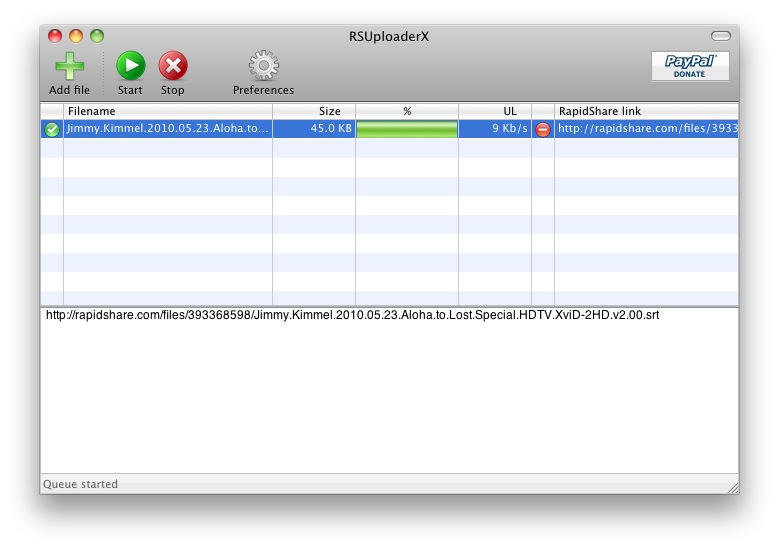Click the window resize grip corner

(733, 488)
